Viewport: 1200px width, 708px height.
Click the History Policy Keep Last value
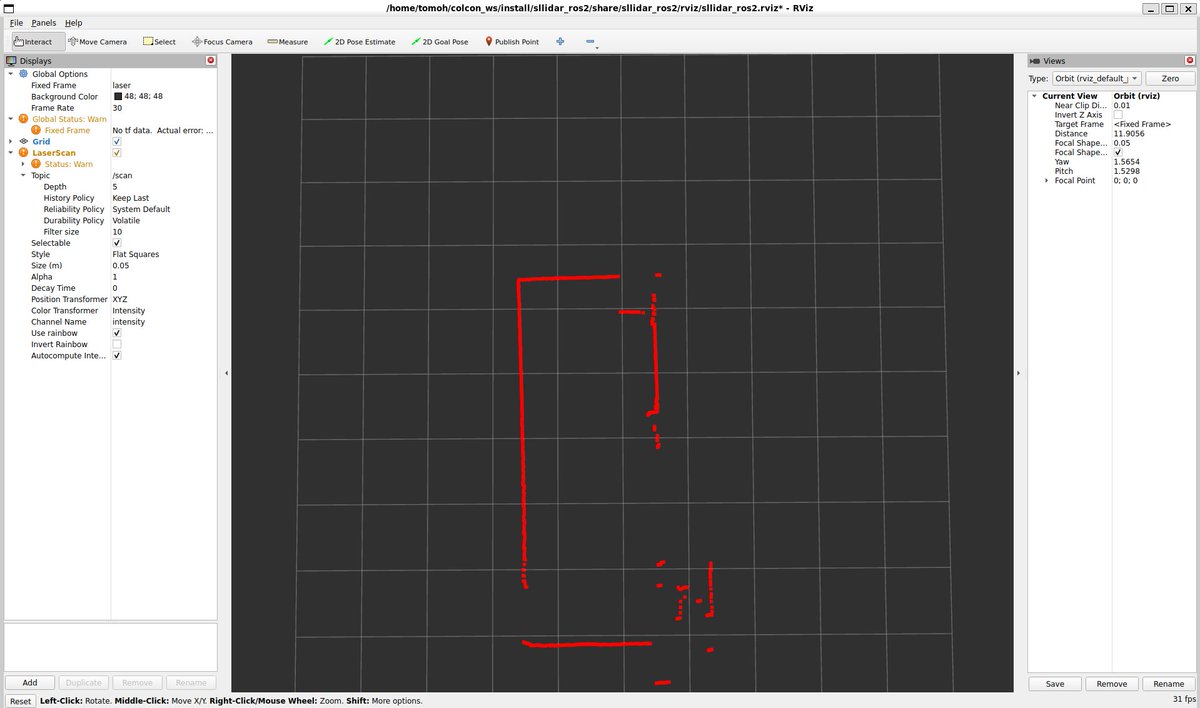[x=130, y=198]
